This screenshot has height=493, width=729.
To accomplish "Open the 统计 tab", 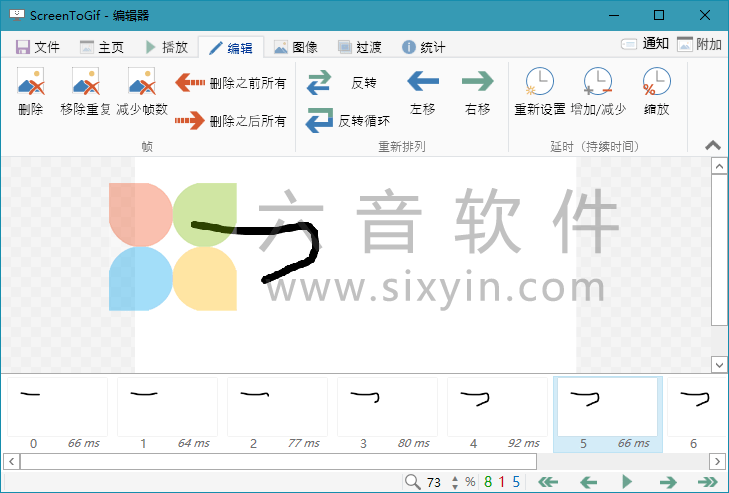I will [x=424, y=47].
